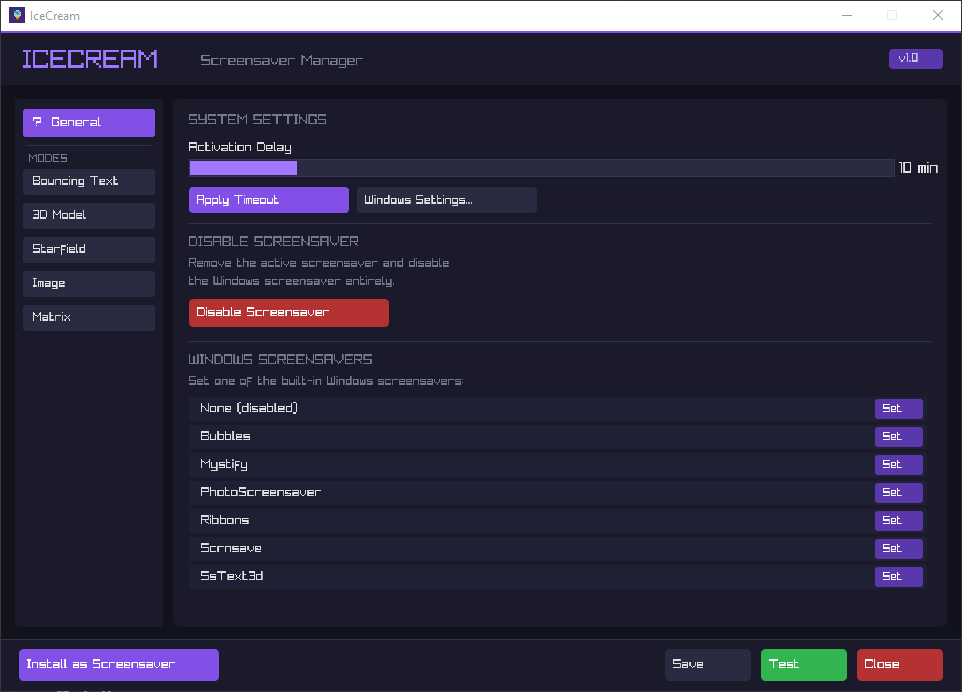Select the Bouncing Text mode

[x=89, y=182]
